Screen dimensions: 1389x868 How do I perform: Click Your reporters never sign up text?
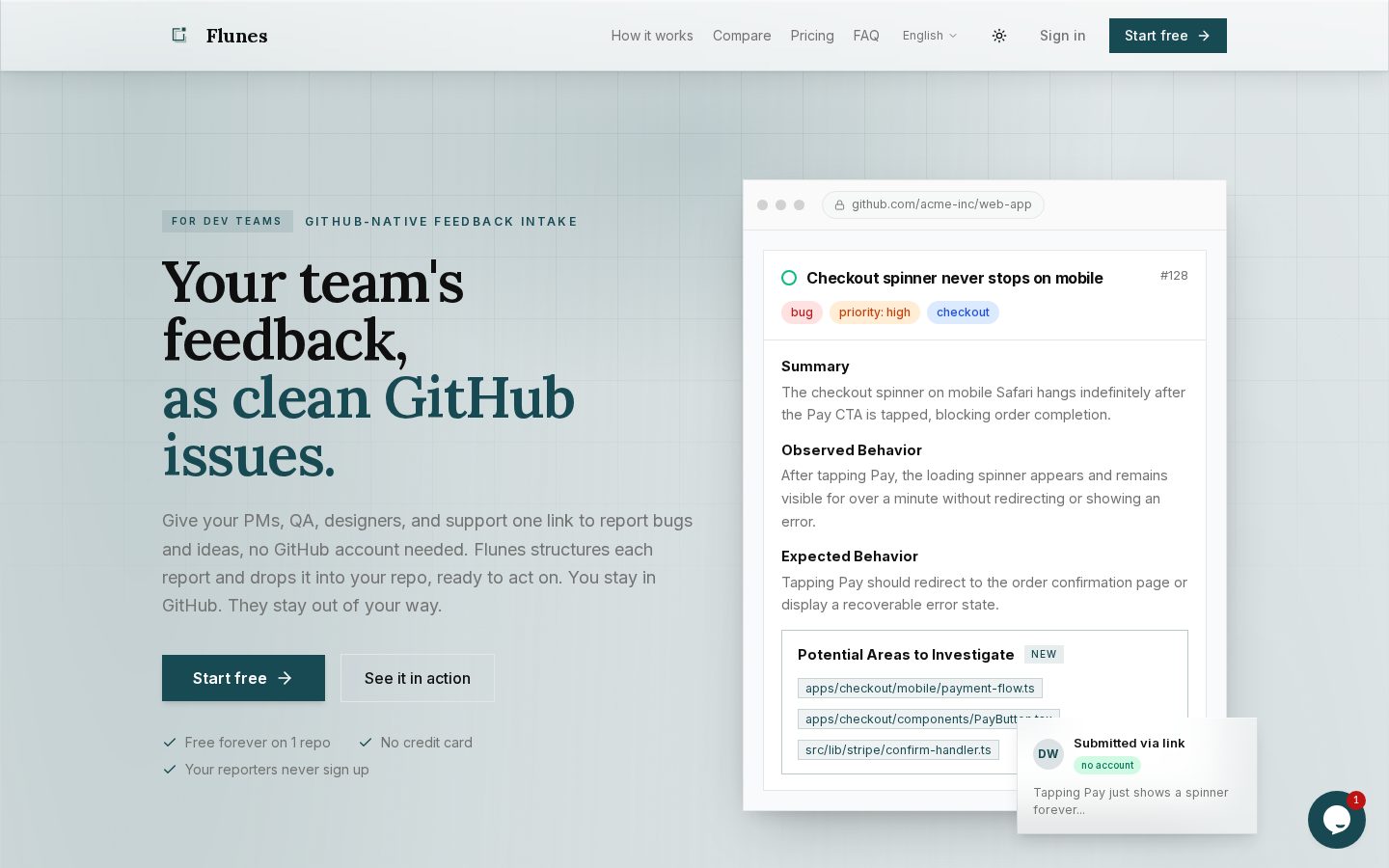(x=277, y=770)
